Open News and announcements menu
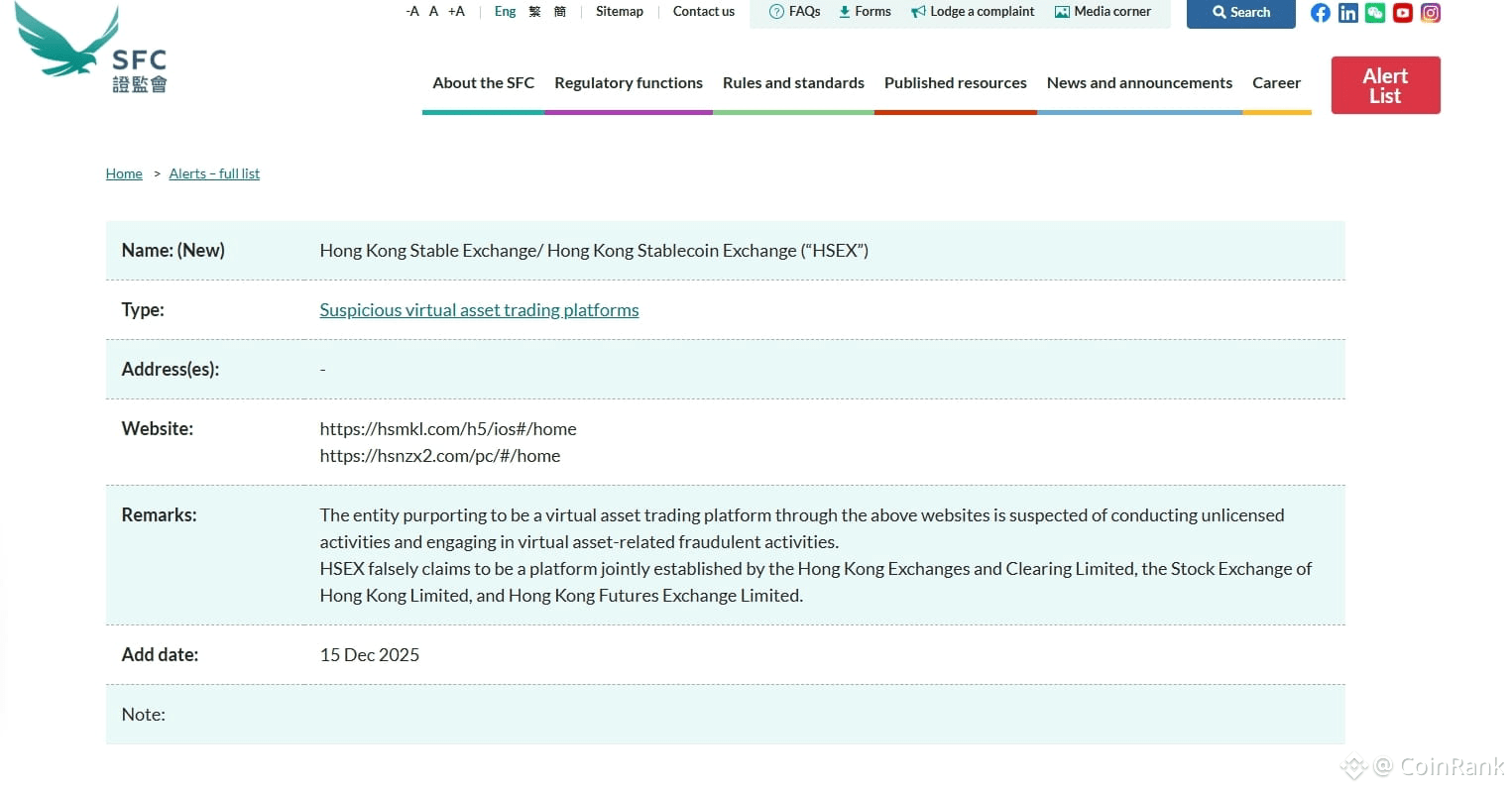This screenshot has height=791, width=1512. 1139,83
